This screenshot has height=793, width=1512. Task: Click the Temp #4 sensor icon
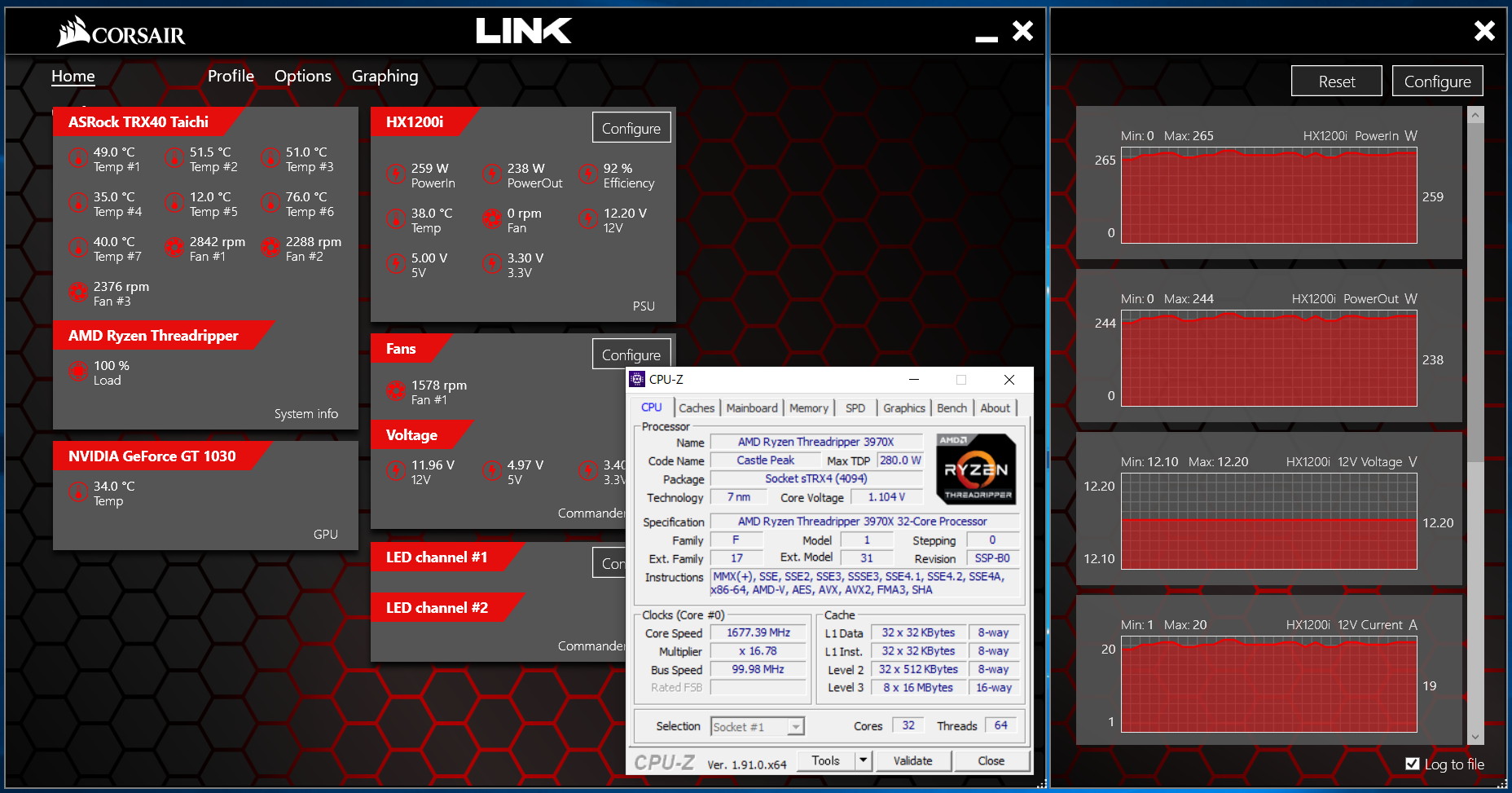tap(78, 203)
